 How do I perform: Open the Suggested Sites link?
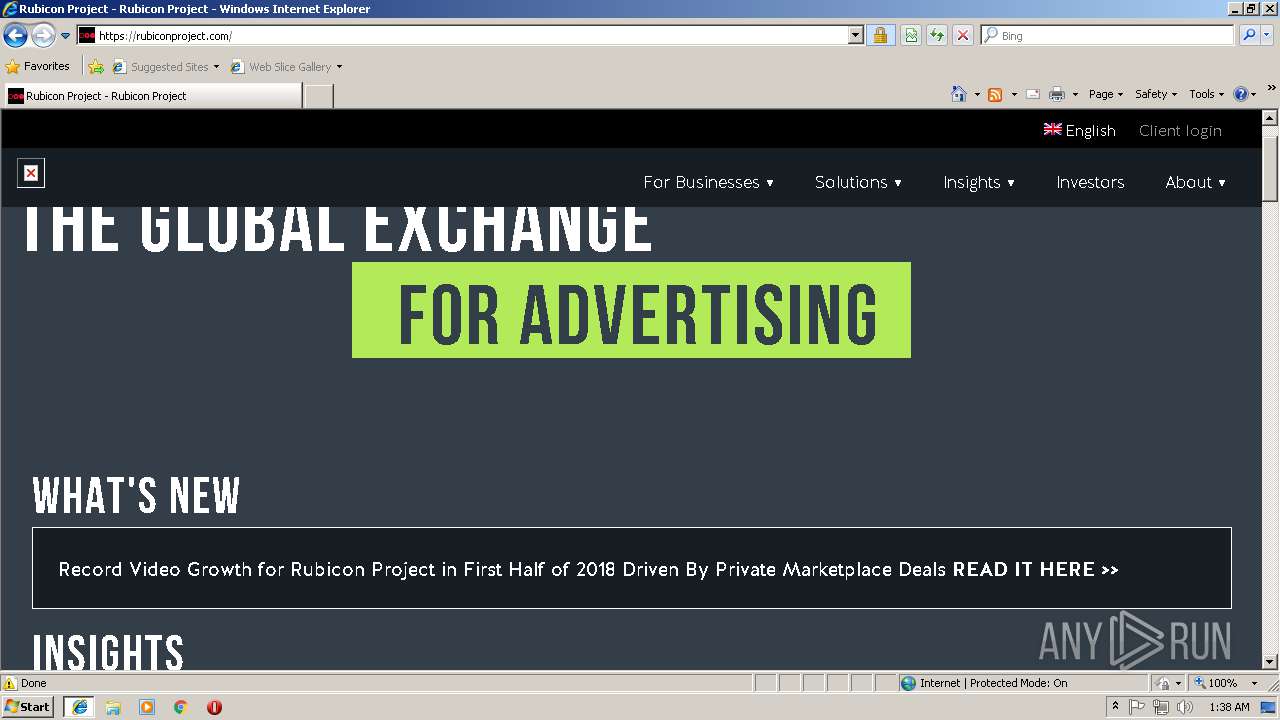pyautogui.click(x=165, y=67)
